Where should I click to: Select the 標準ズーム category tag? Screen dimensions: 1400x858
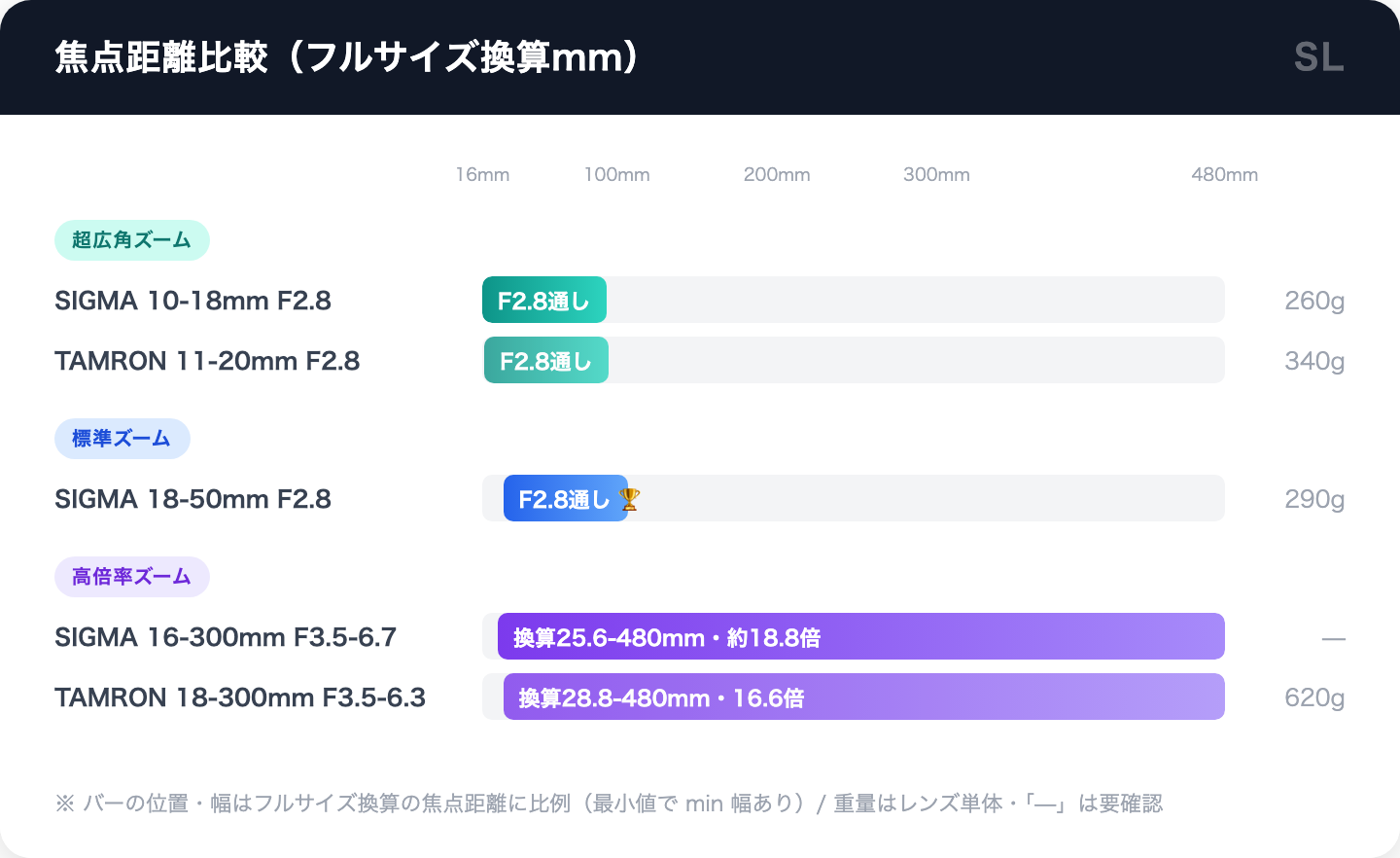pos(122,439)
